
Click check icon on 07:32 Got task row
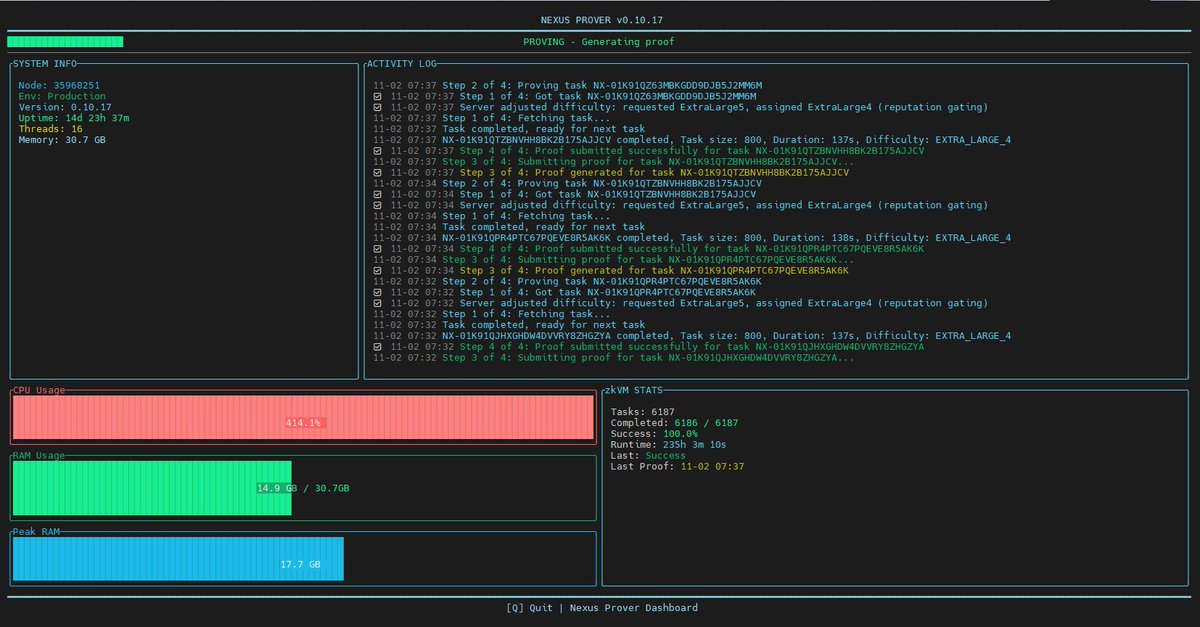(377, 292)
